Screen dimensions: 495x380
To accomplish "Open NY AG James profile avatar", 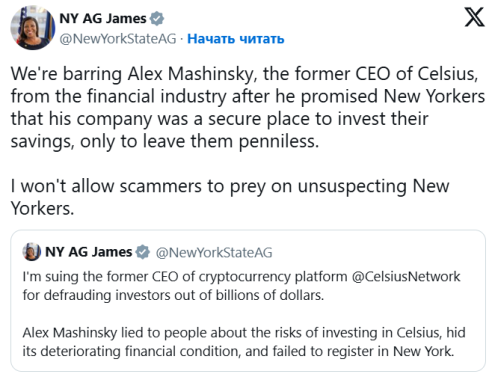I will click(x=33, y=28).
